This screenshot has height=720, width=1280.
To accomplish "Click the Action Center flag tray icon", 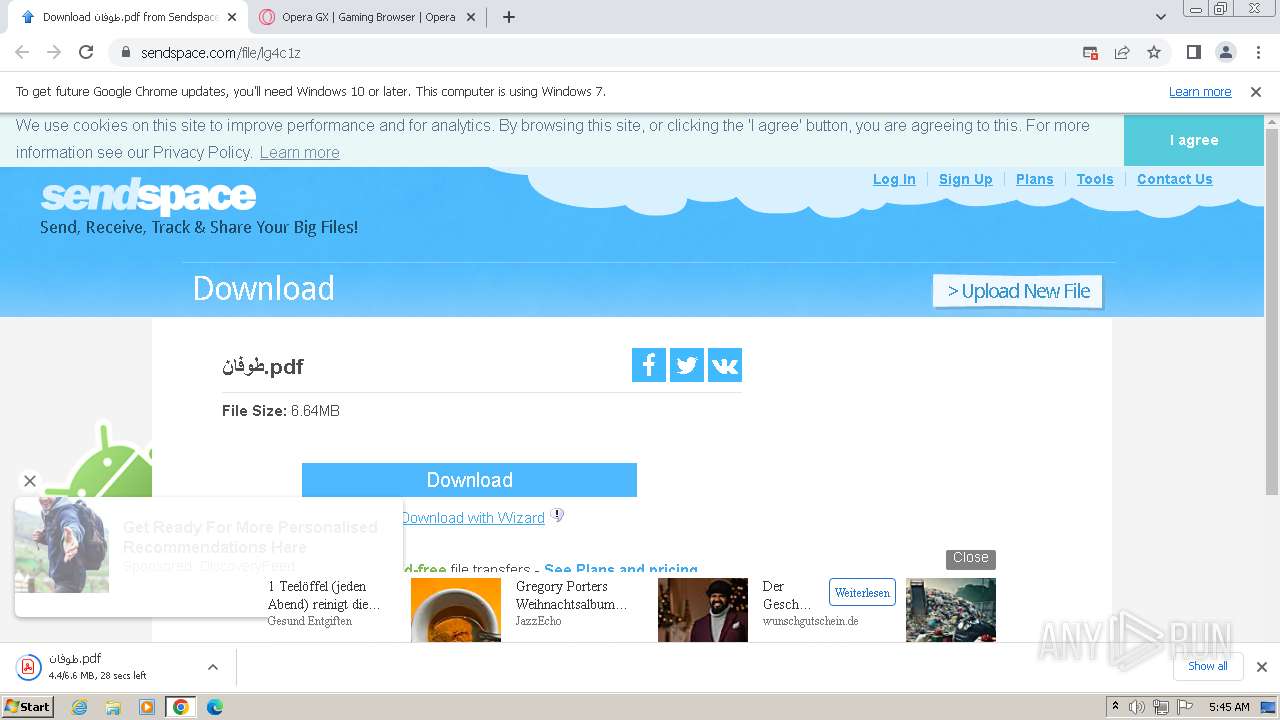I will point(1185,707).
